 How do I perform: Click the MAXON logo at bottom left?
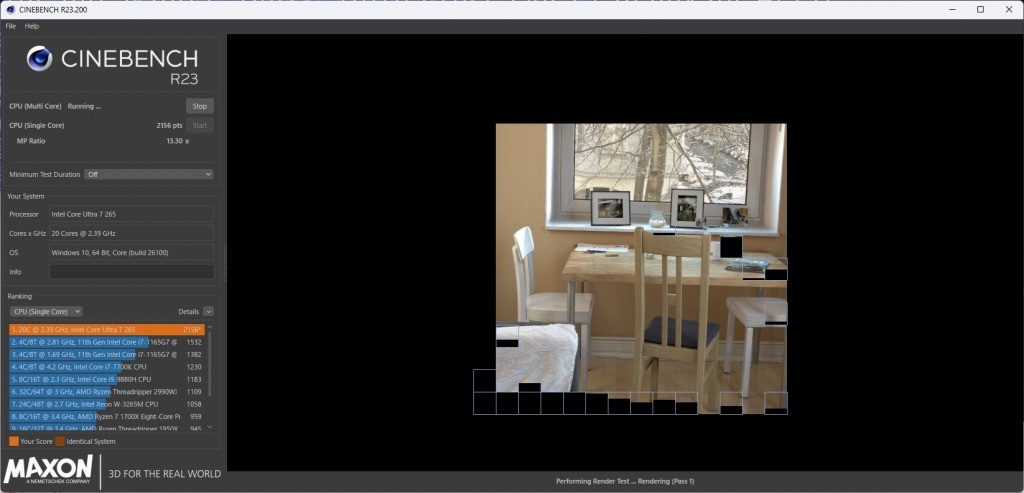[x=50, y=469]
